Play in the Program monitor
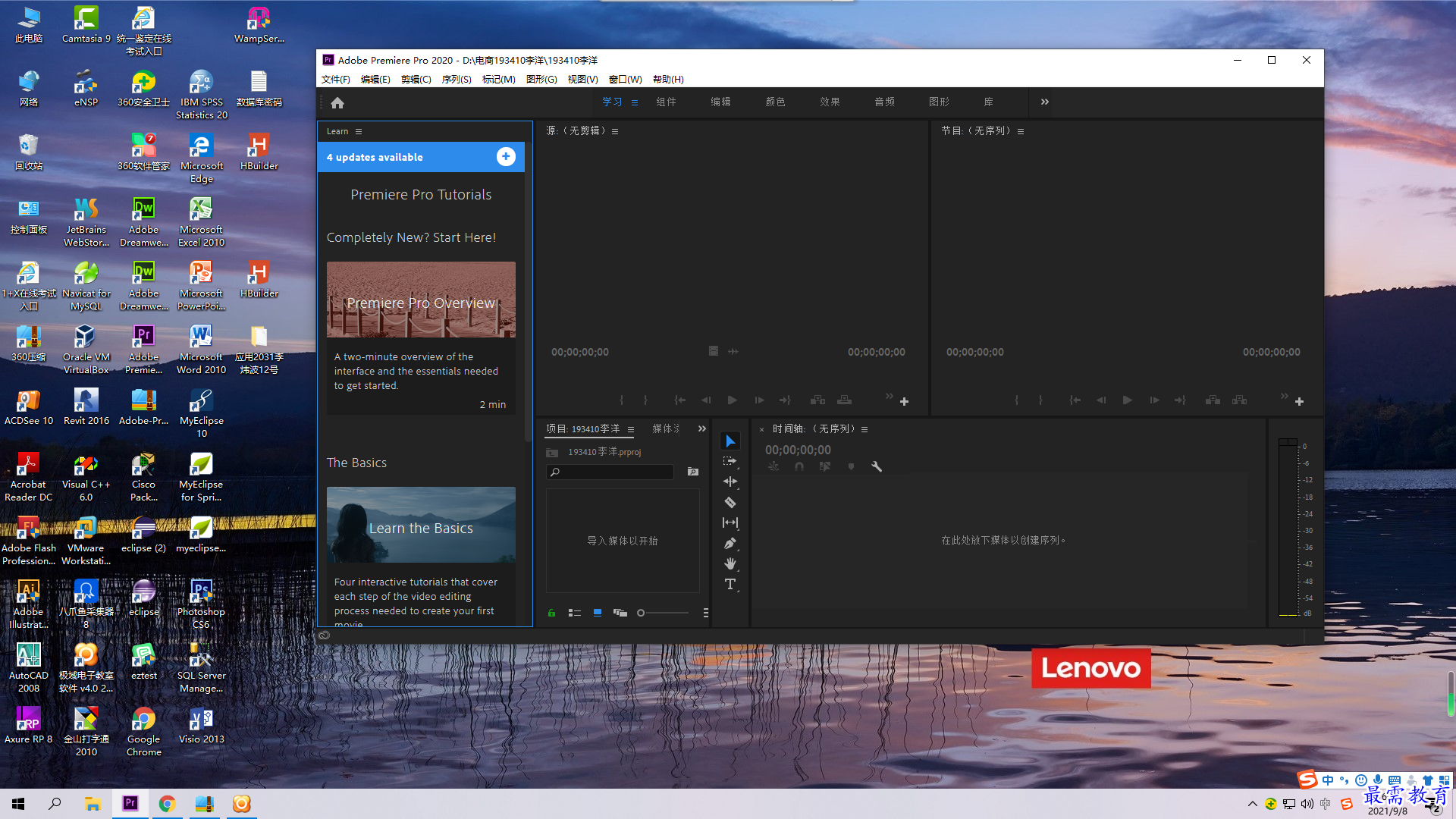Screen dimensions: 1456x819 [1127, 400]
